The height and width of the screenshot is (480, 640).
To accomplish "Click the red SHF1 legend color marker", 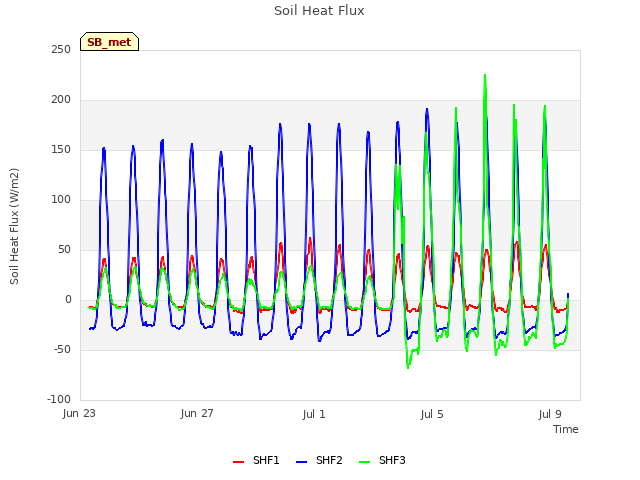I will coord(238,462).
